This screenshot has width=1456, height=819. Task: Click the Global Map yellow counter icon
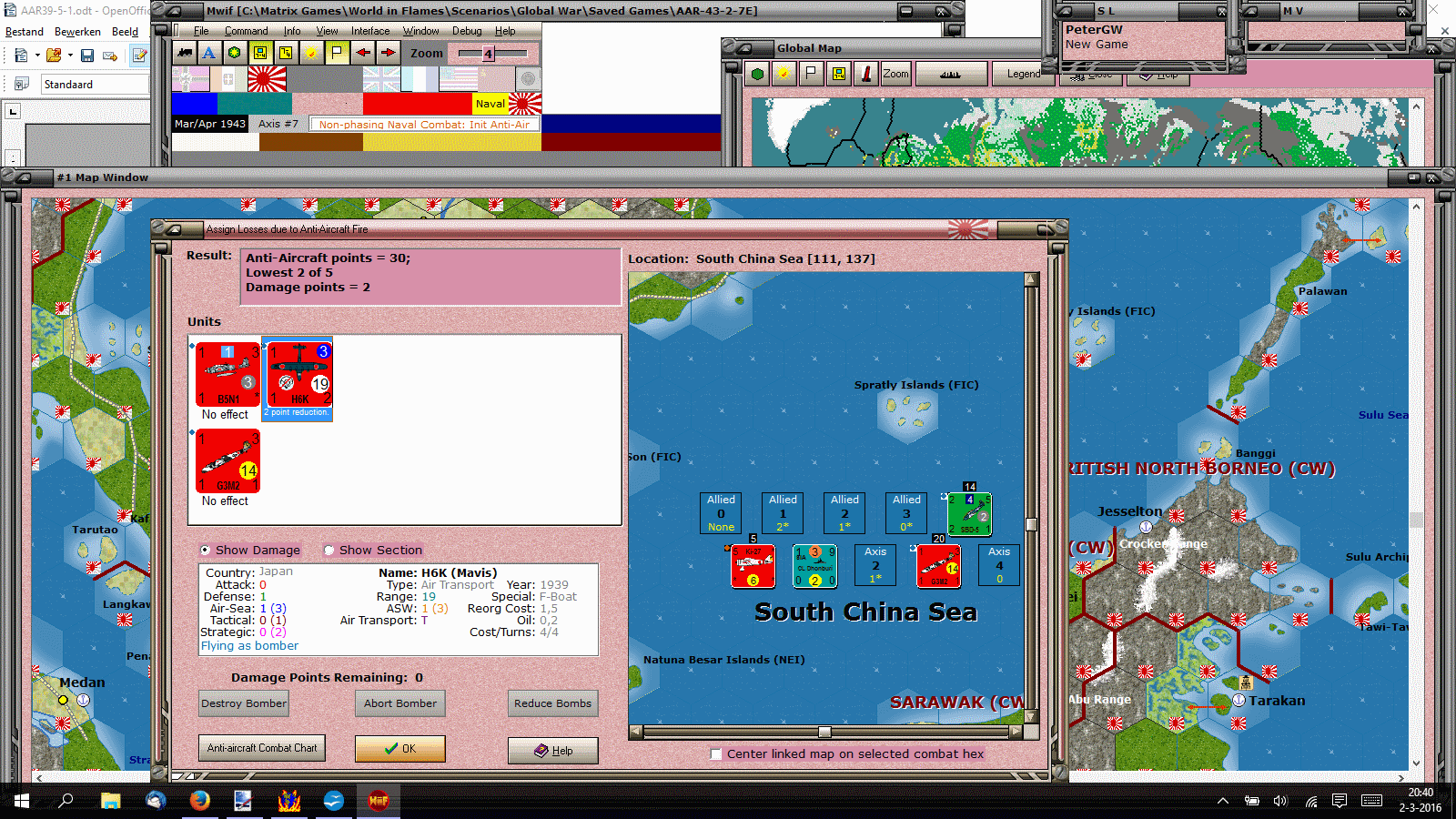[x=838, y=74]
